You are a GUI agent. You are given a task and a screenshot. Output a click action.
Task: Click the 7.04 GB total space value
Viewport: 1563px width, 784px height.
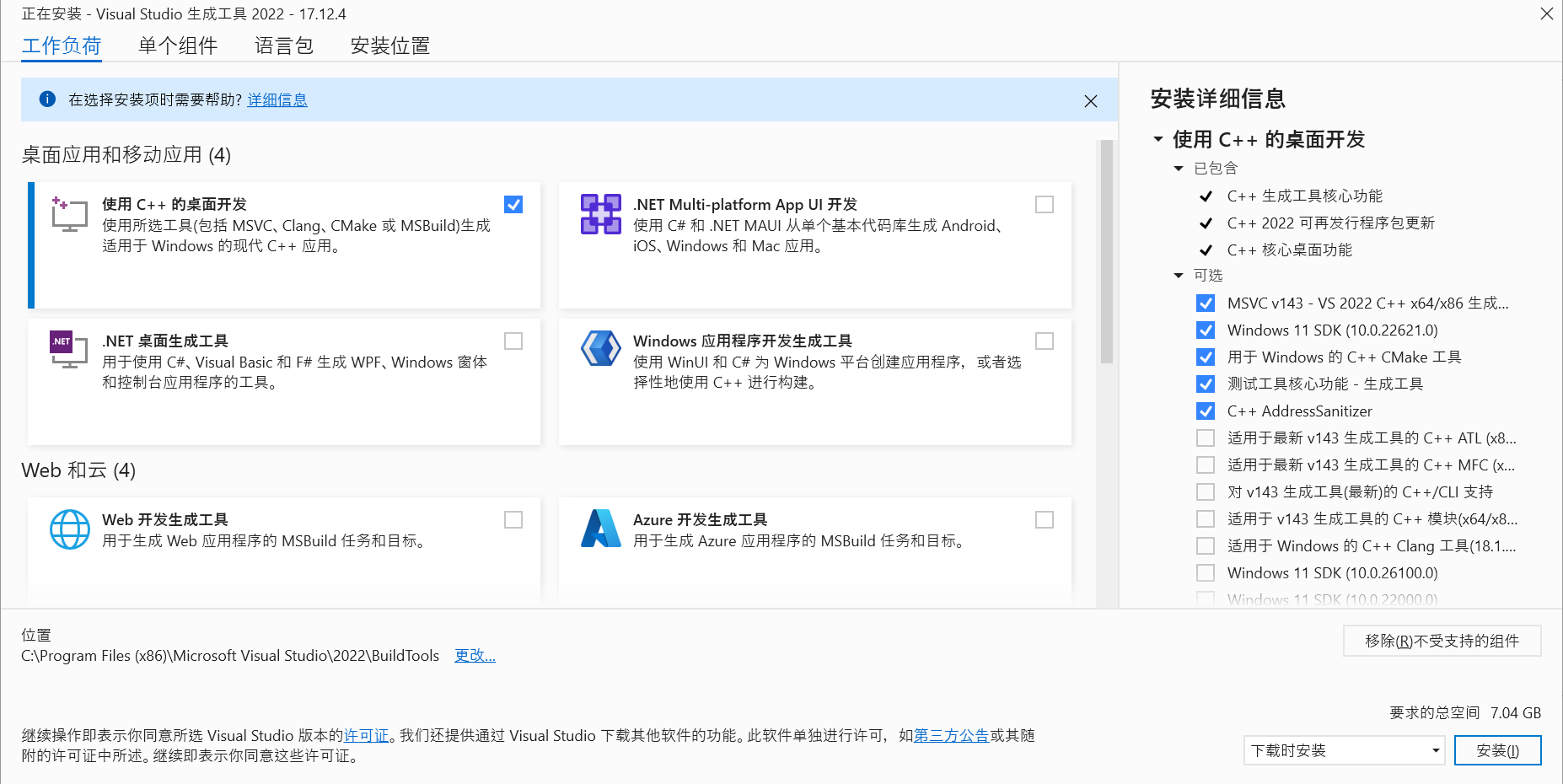pos(1516,713)
